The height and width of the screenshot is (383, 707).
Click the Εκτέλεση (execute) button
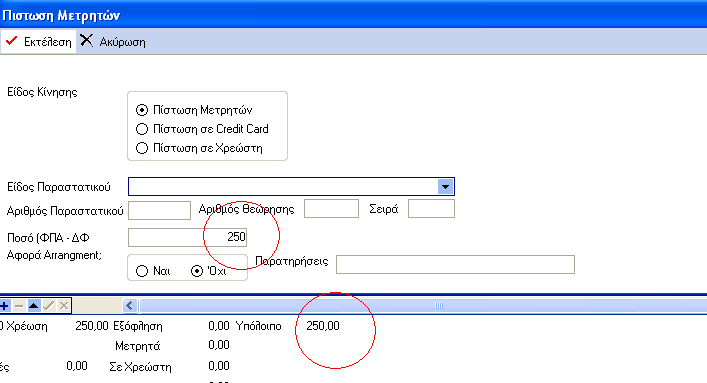click(x=38, y=42)
